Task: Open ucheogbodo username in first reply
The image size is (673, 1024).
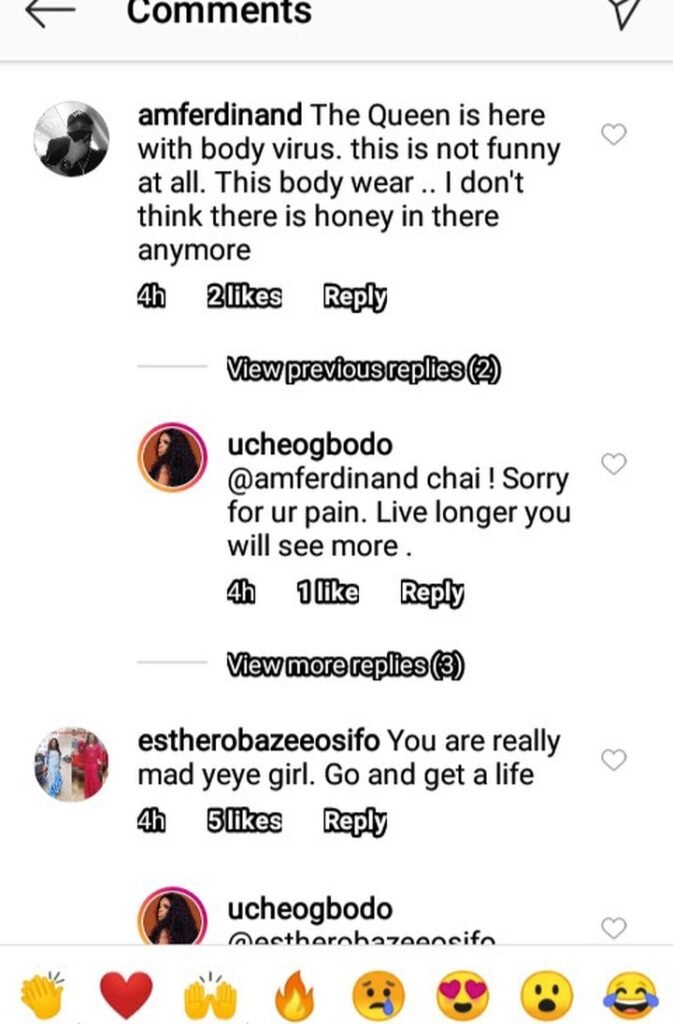Action: (x=310, y=444)
